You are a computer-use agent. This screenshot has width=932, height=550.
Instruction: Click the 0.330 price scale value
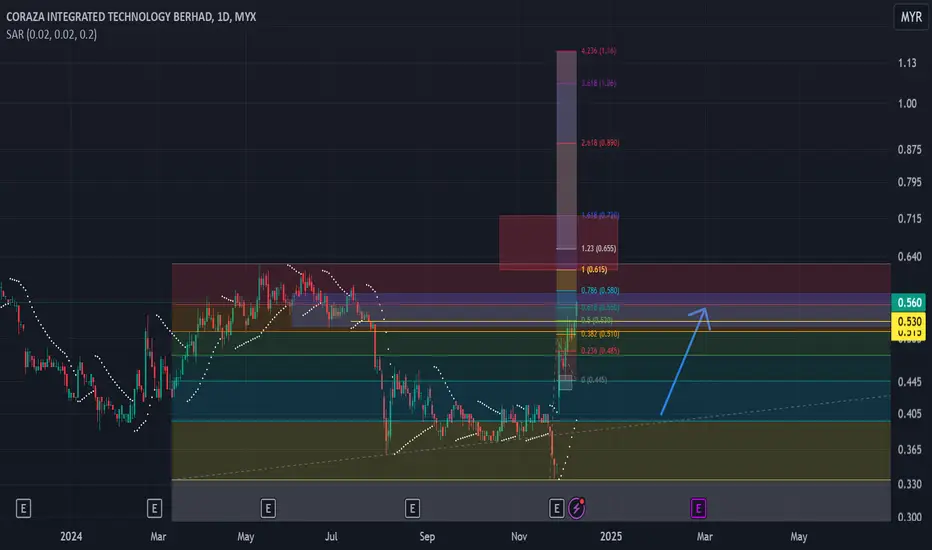(909, 484)
